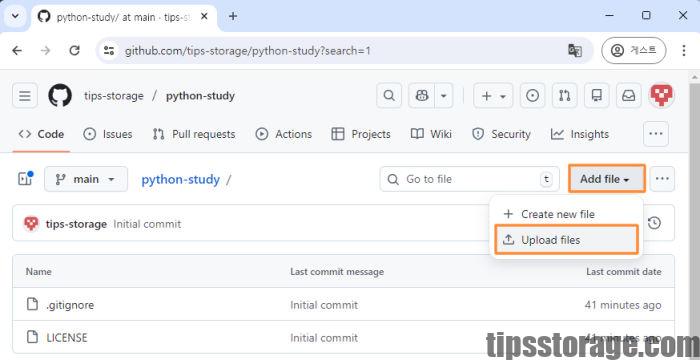Open Chrome three-dot menu

(x=683, y=50)
